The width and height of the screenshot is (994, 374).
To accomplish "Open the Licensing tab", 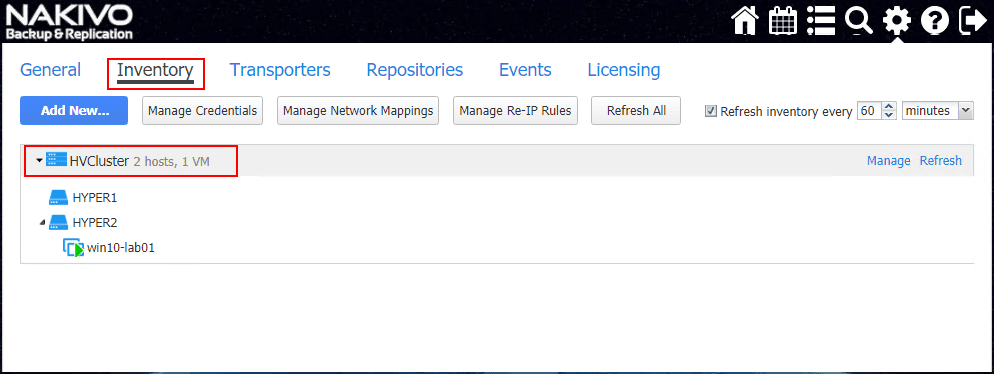I will pos(624,70).
